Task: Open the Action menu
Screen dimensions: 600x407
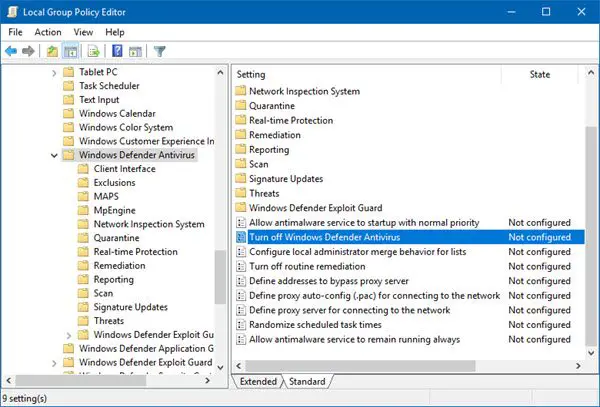Action: click(x=48, y=32)
